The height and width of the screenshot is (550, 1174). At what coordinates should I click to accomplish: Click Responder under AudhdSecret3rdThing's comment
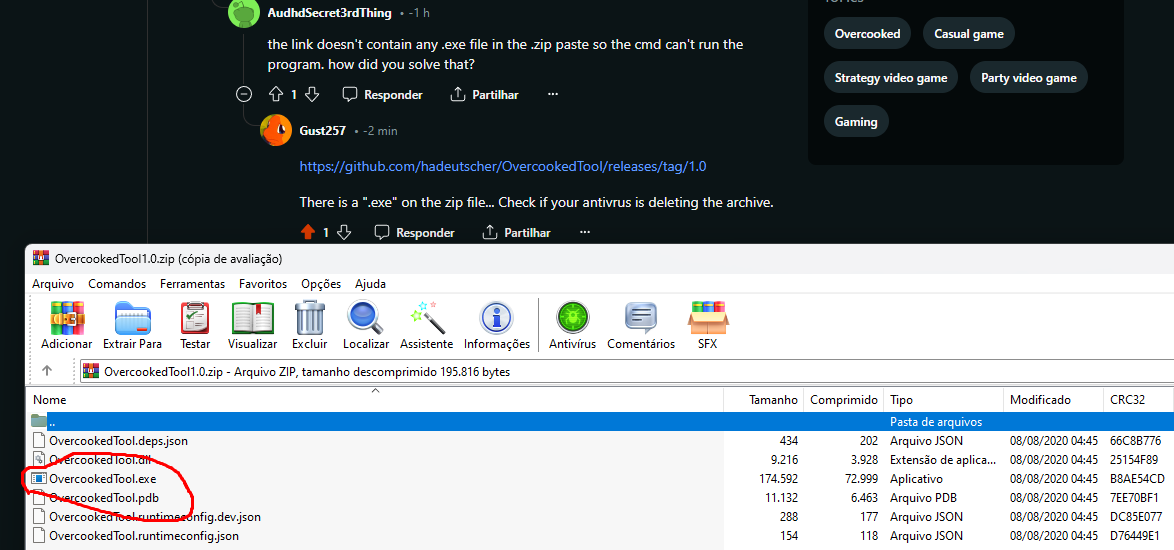[383, 94]
